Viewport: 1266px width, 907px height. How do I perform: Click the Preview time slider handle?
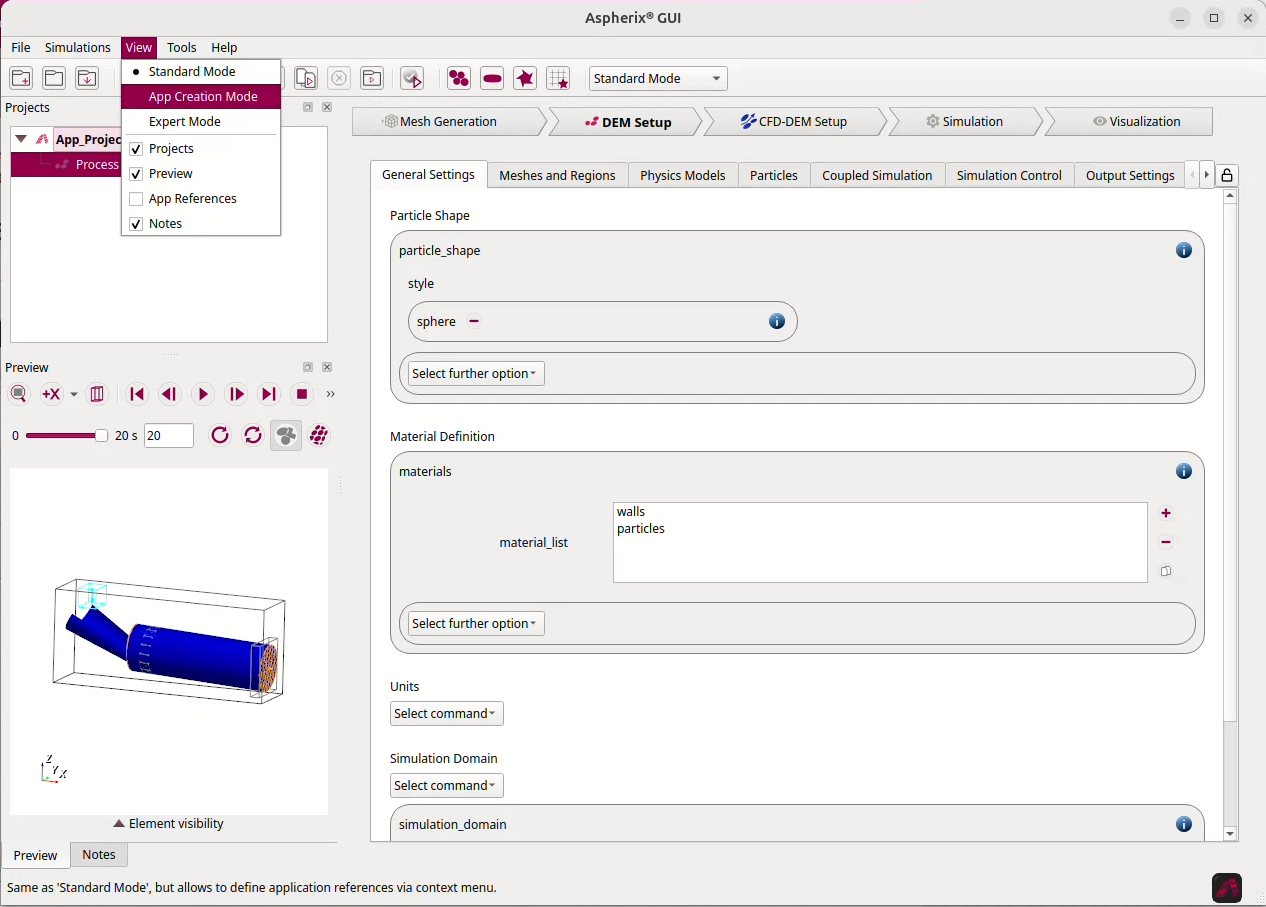click(101, 435)
